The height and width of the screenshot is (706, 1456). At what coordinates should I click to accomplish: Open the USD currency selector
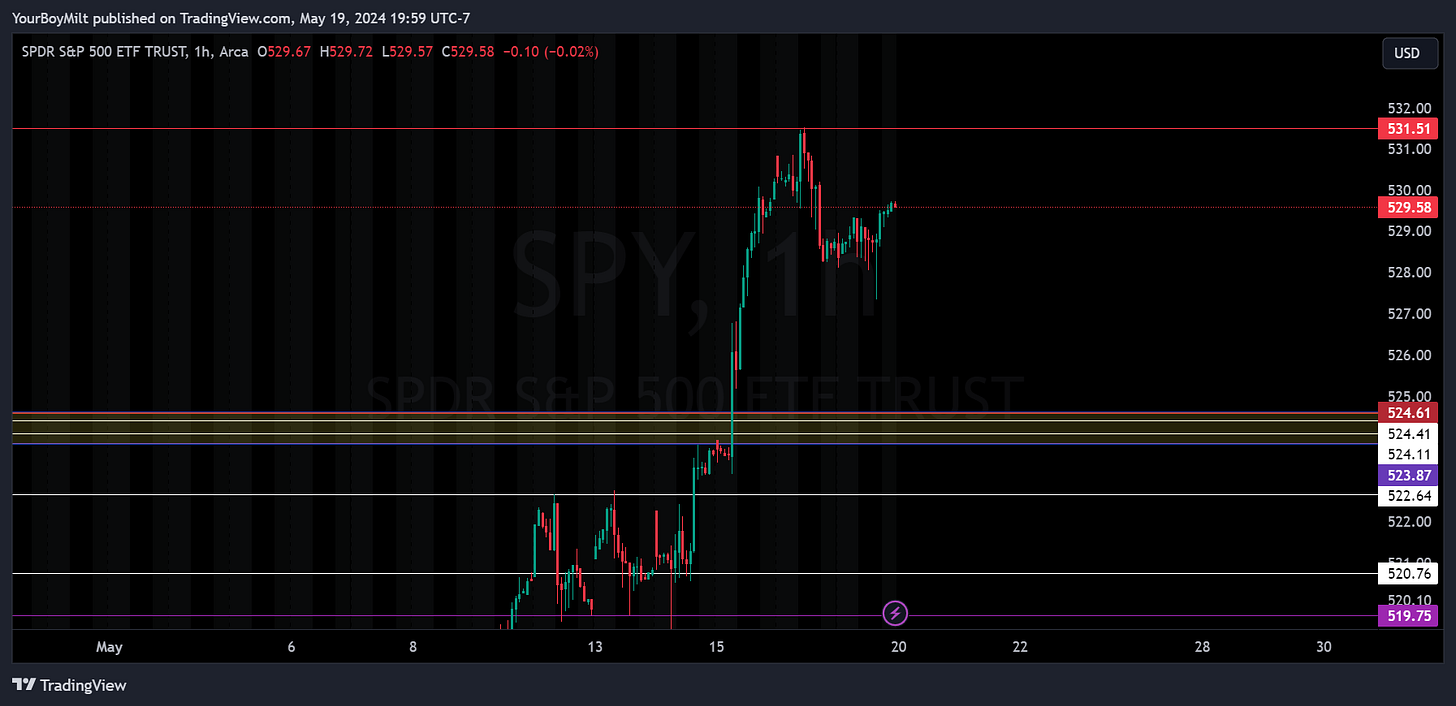click(x=1410, y=53)
